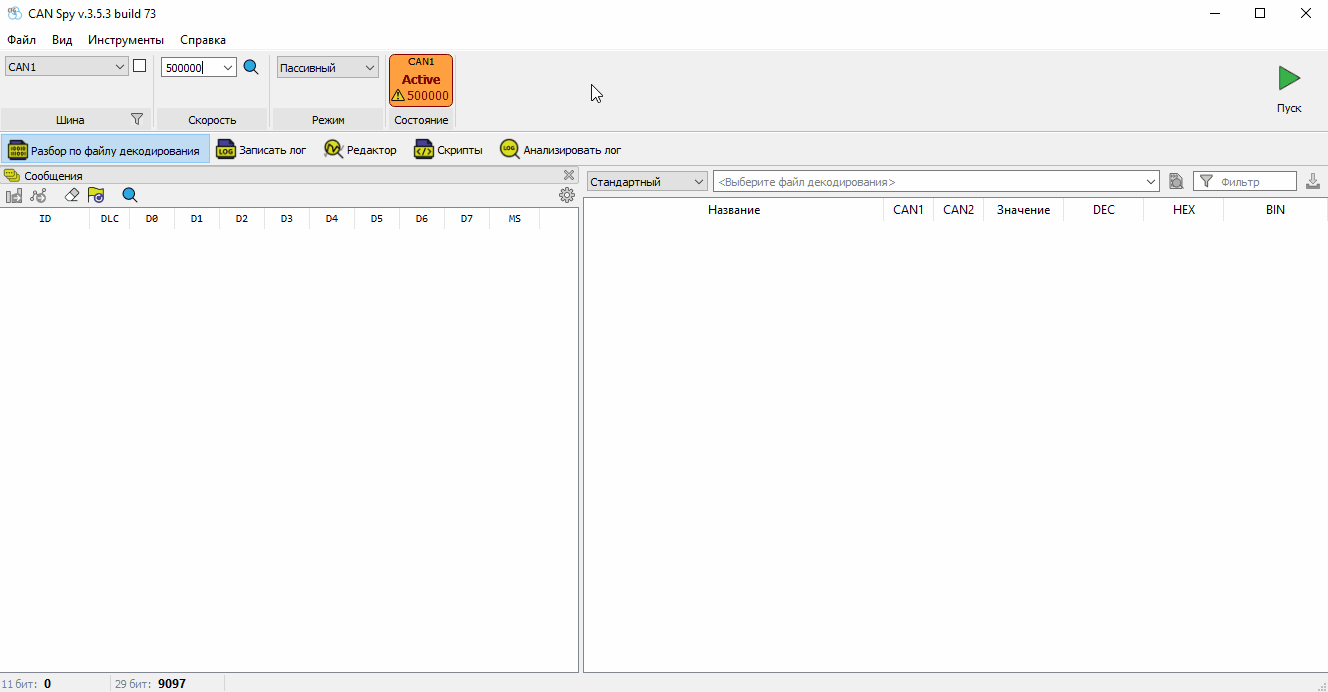Click the search icon in messages toolbar
Image resolution: width=1328 pixels, height=692 pixels.
129,195
